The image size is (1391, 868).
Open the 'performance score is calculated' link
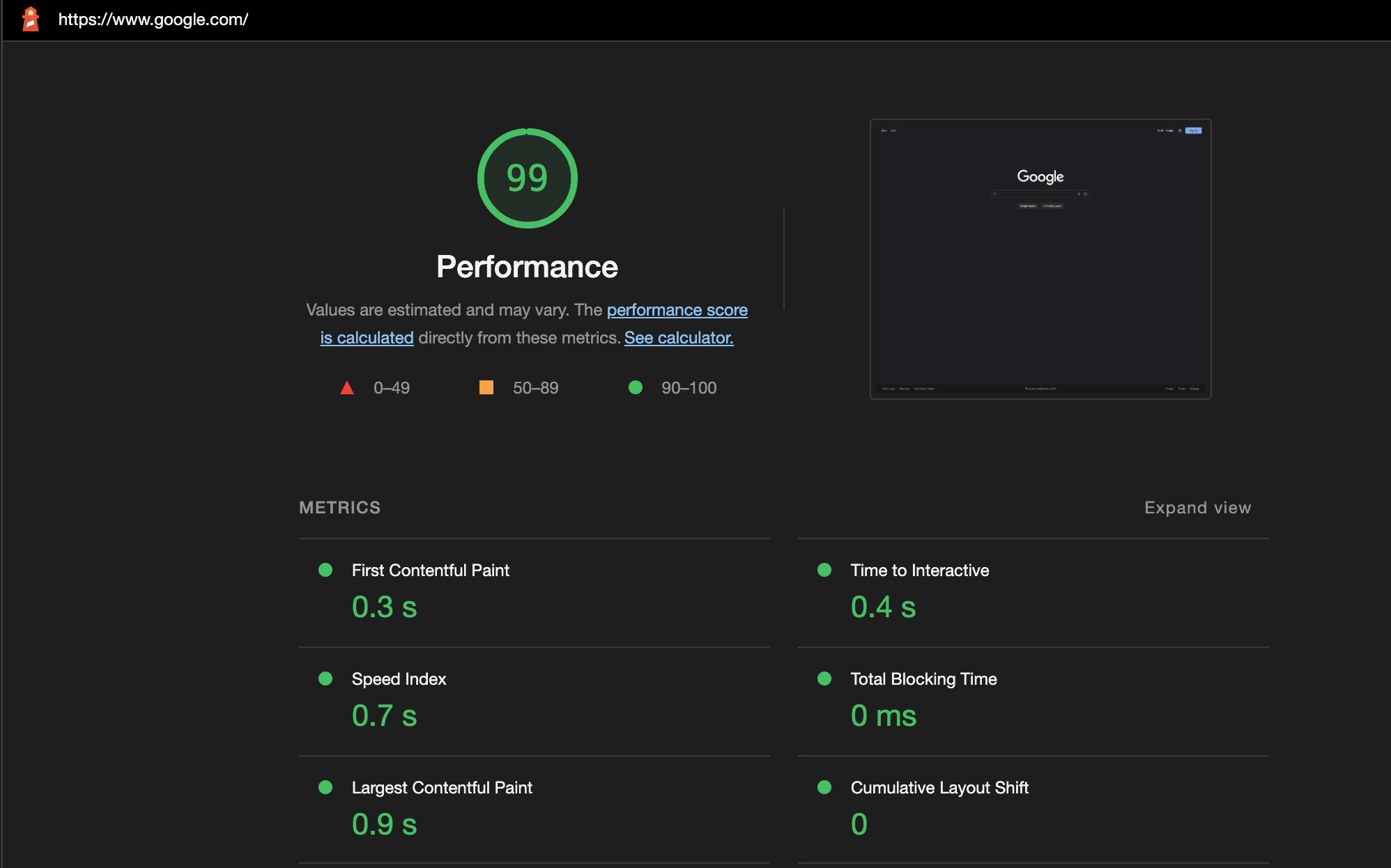click(x=534, y=324)
